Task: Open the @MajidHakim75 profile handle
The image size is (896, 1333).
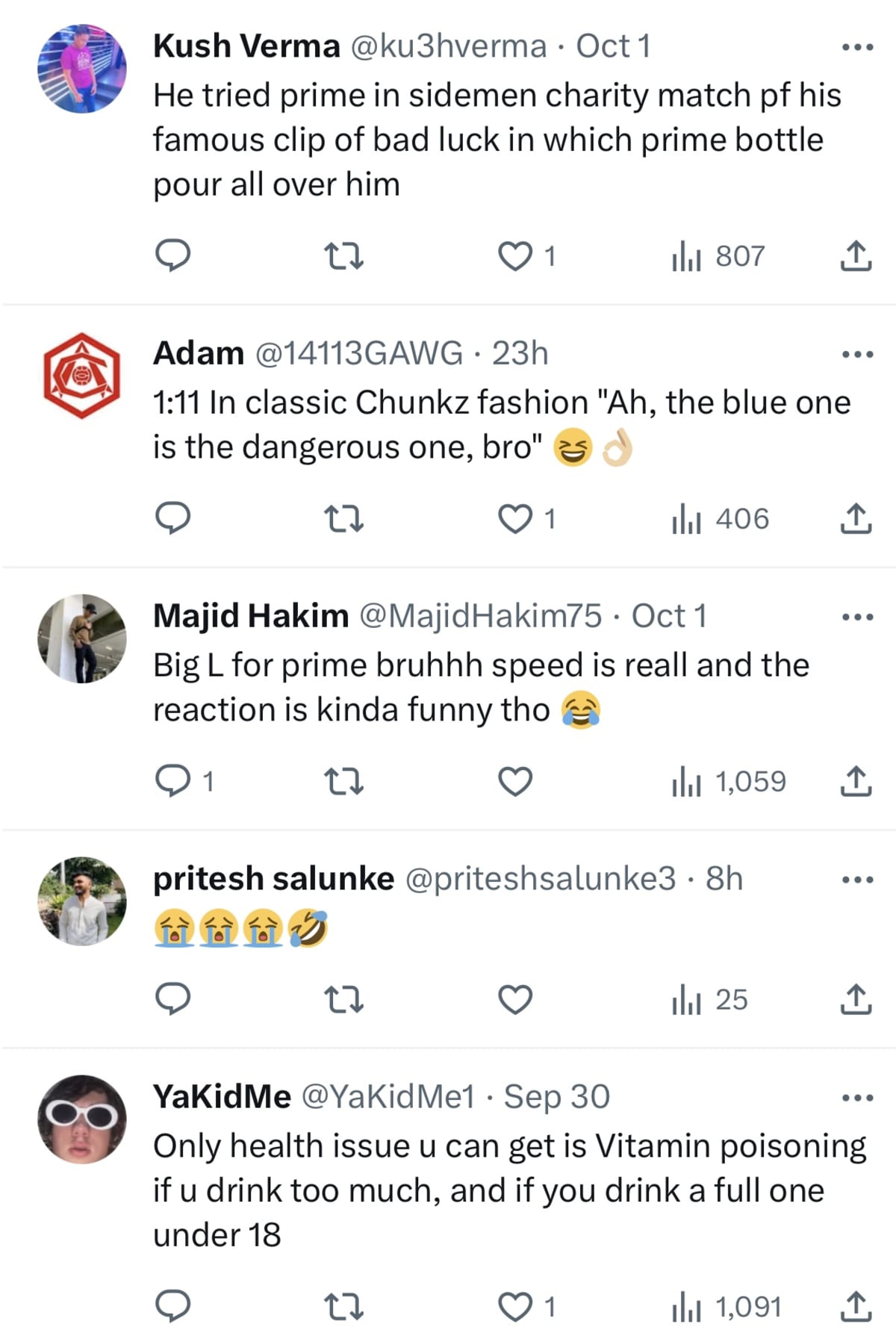Action: point(480,616)
